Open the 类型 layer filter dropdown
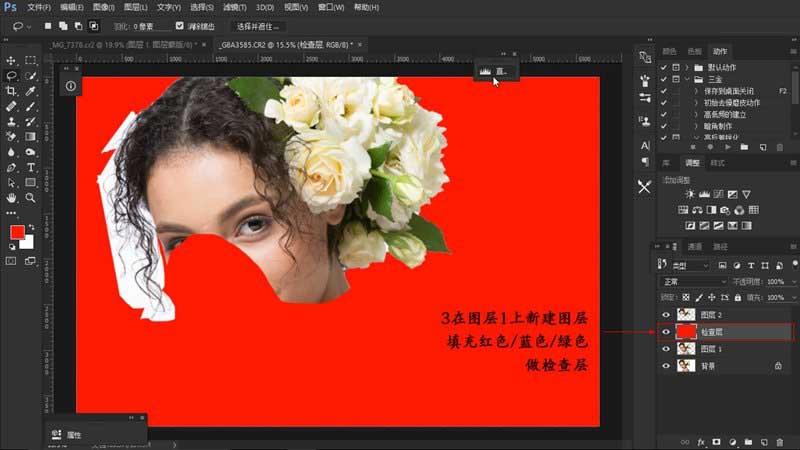This screenshot has height=450, width=800. [690, 265]
